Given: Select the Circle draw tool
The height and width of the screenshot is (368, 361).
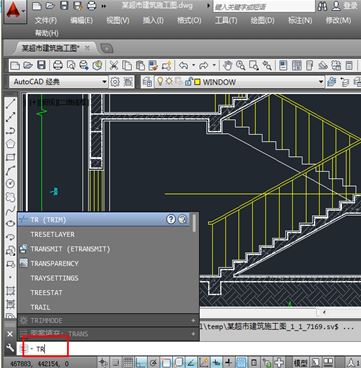Looking at the screenshot, I should [11, 183].
